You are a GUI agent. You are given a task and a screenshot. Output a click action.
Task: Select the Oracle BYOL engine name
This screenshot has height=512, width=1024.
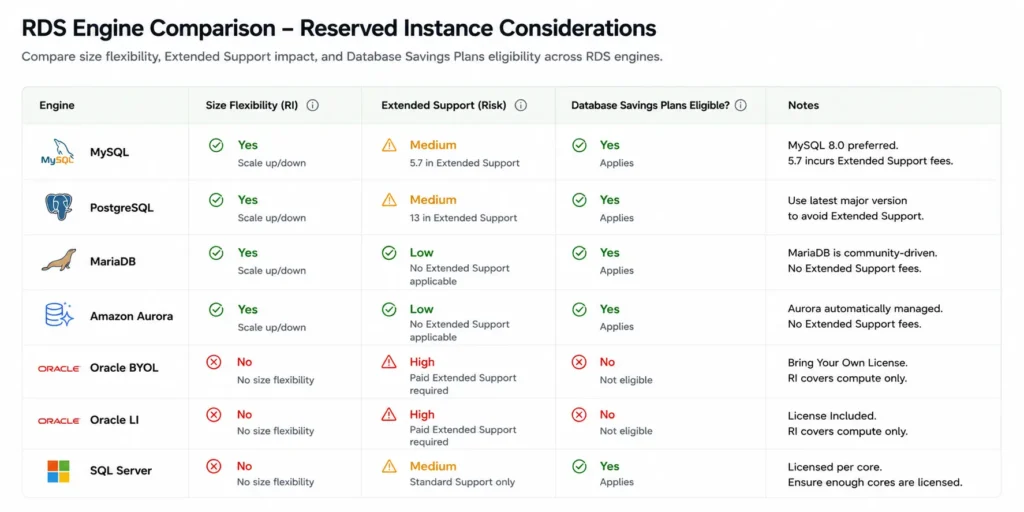click(x=124, y=368)
